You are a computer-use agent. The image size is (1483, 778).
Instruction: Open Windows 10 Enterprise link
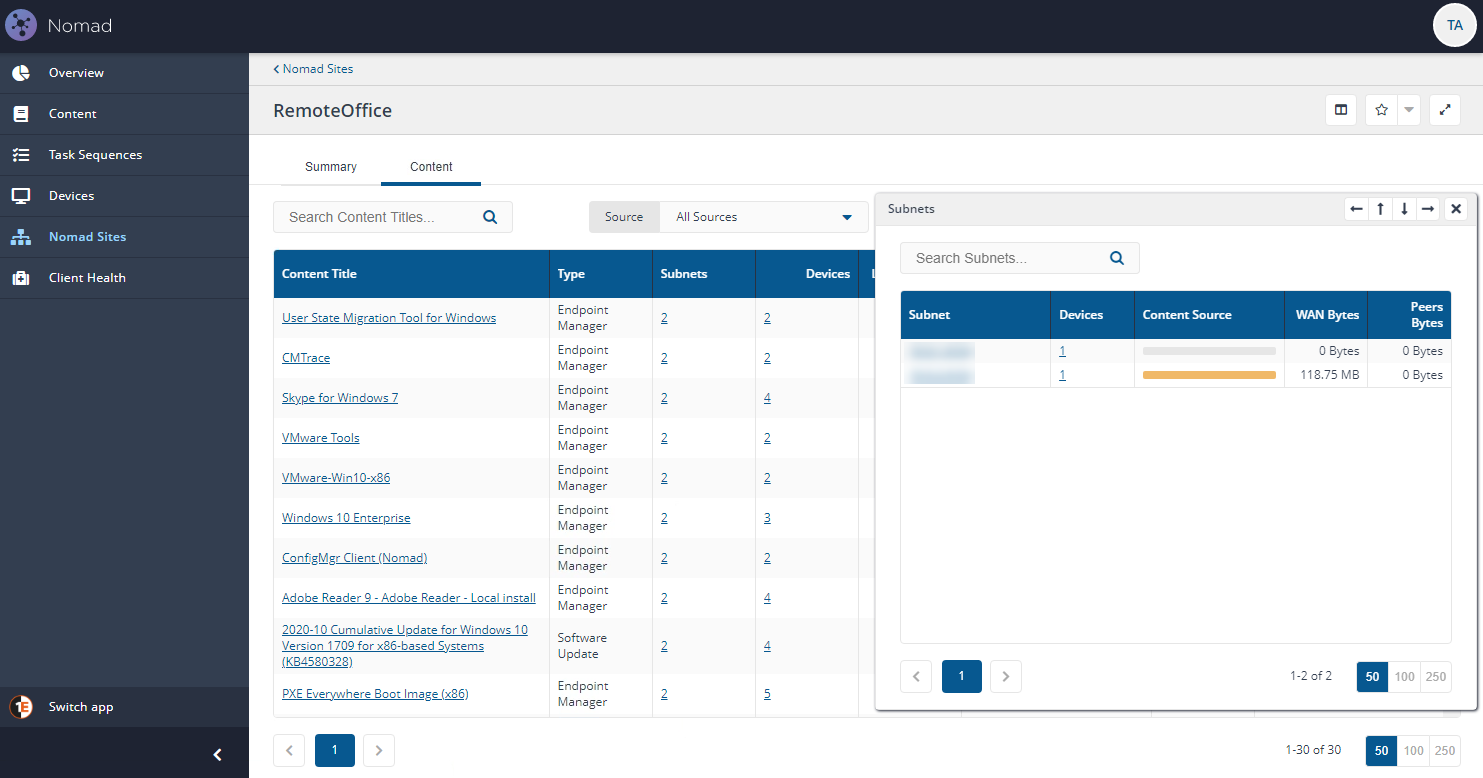(346, 518)
